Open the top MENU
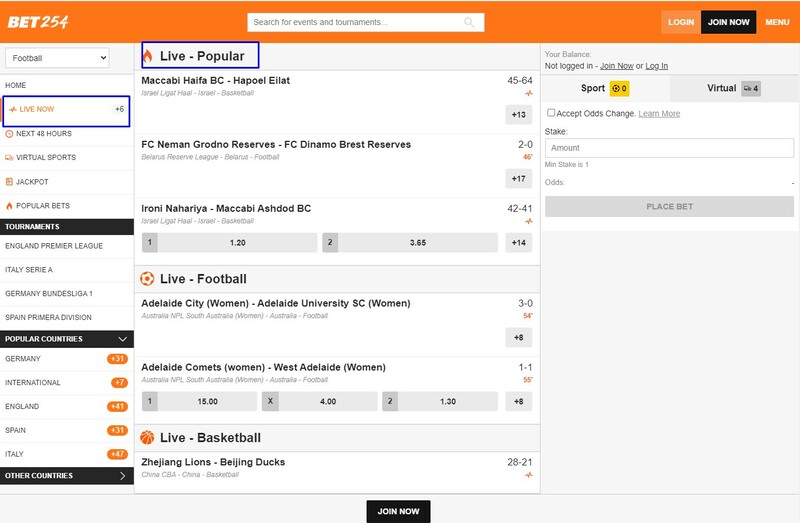This screenshot has height=523, width=800. coord(777,22)
